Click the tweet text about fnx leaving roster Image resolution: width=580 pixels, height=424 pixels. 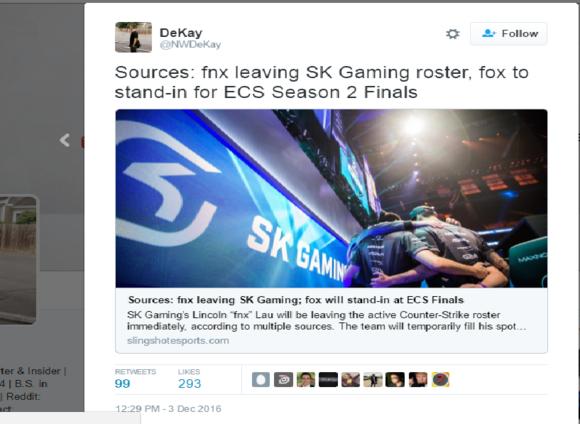pos(321,82)
